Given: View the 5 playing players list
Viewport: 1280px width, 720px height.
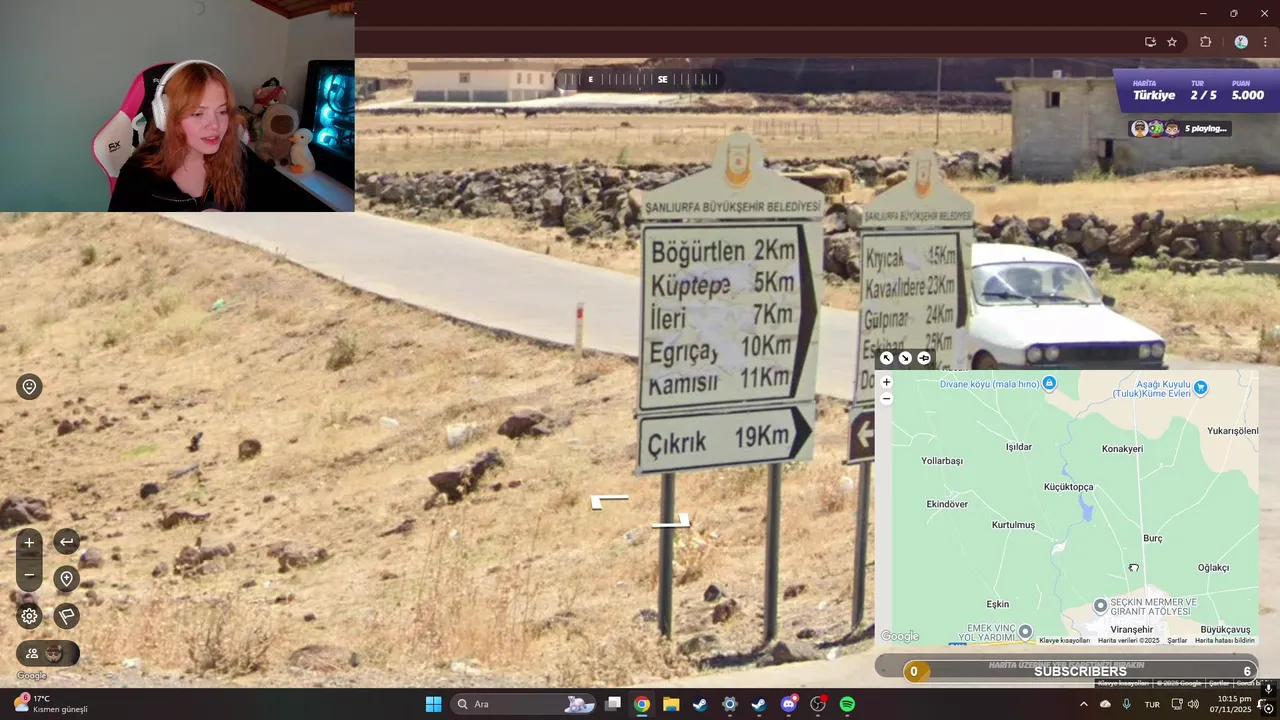Looking at the screenshot, I should point(1180,128).
